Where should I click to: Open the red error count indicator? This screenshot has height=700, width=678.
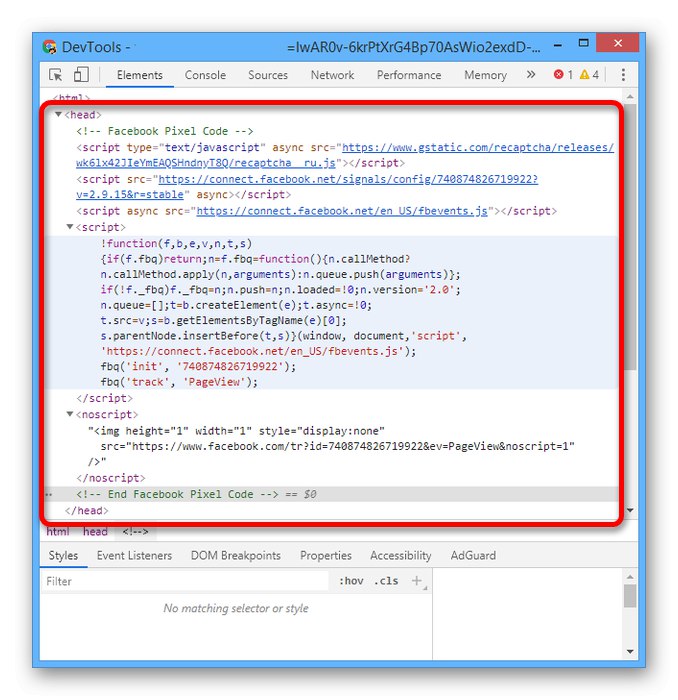coord(563,75)
